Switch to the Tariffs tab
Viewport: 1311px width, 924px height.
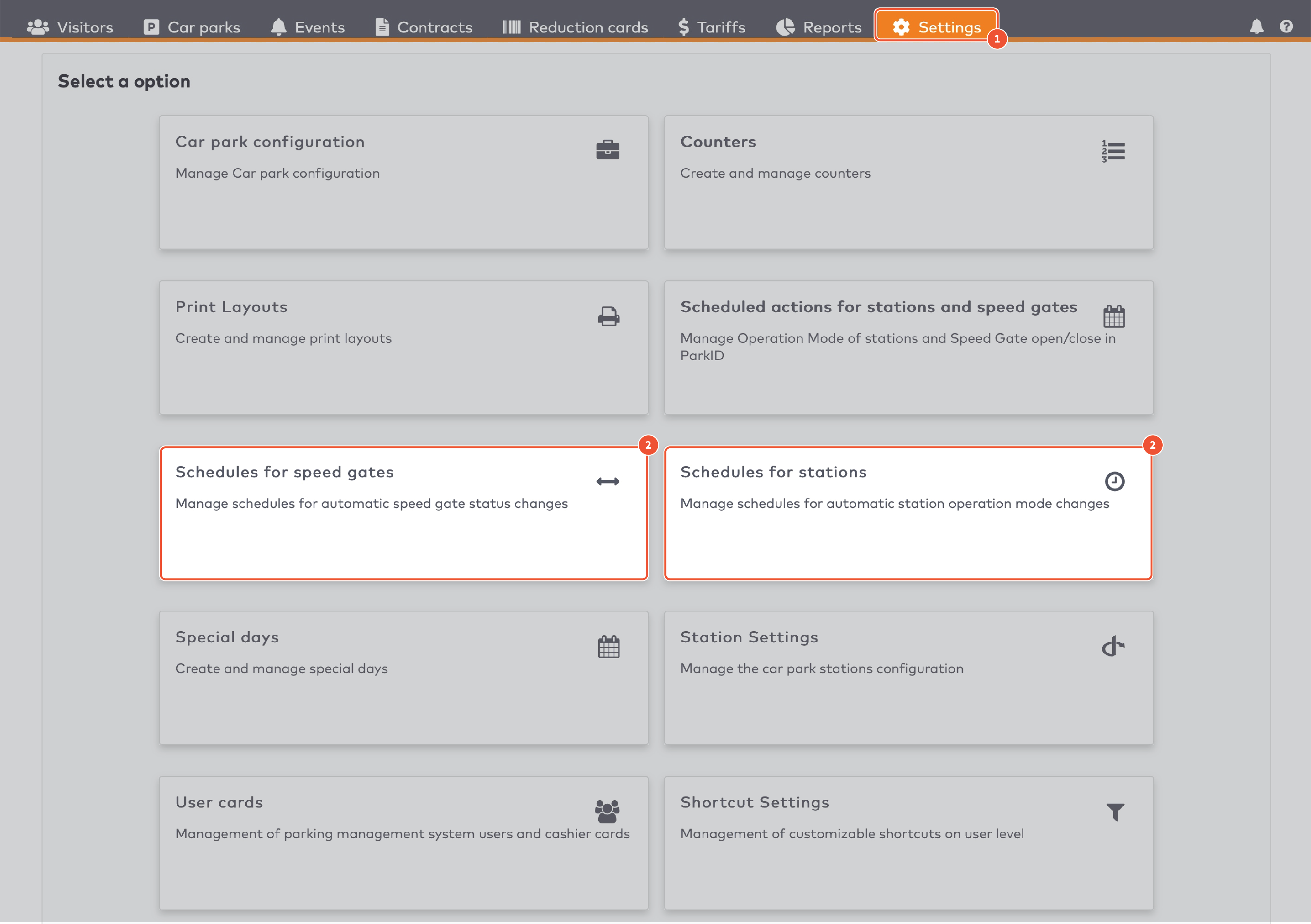(x=711, y=26)
